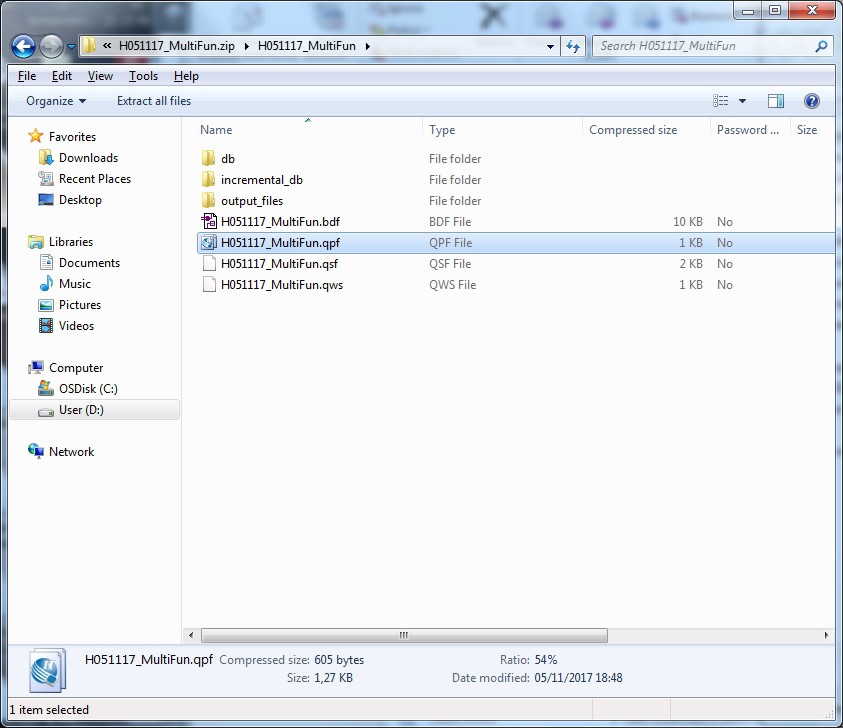Toggle the preview pane button
Viewport: 843px width, 728px height.
[x=776, y=101]
